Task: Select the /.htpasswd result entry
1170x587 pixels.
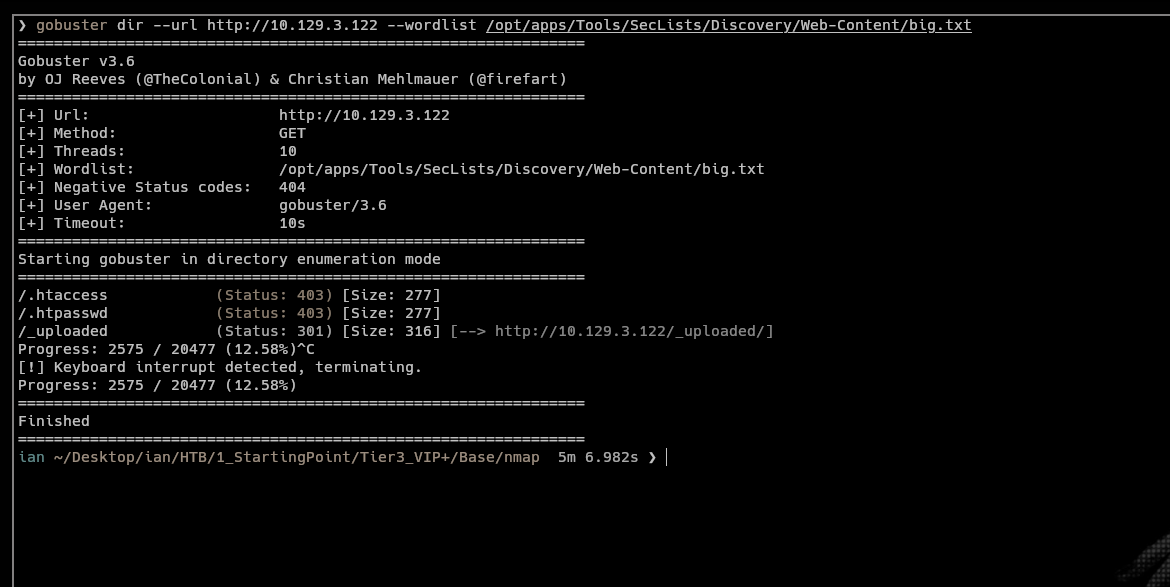Action: tap(62, 313)
